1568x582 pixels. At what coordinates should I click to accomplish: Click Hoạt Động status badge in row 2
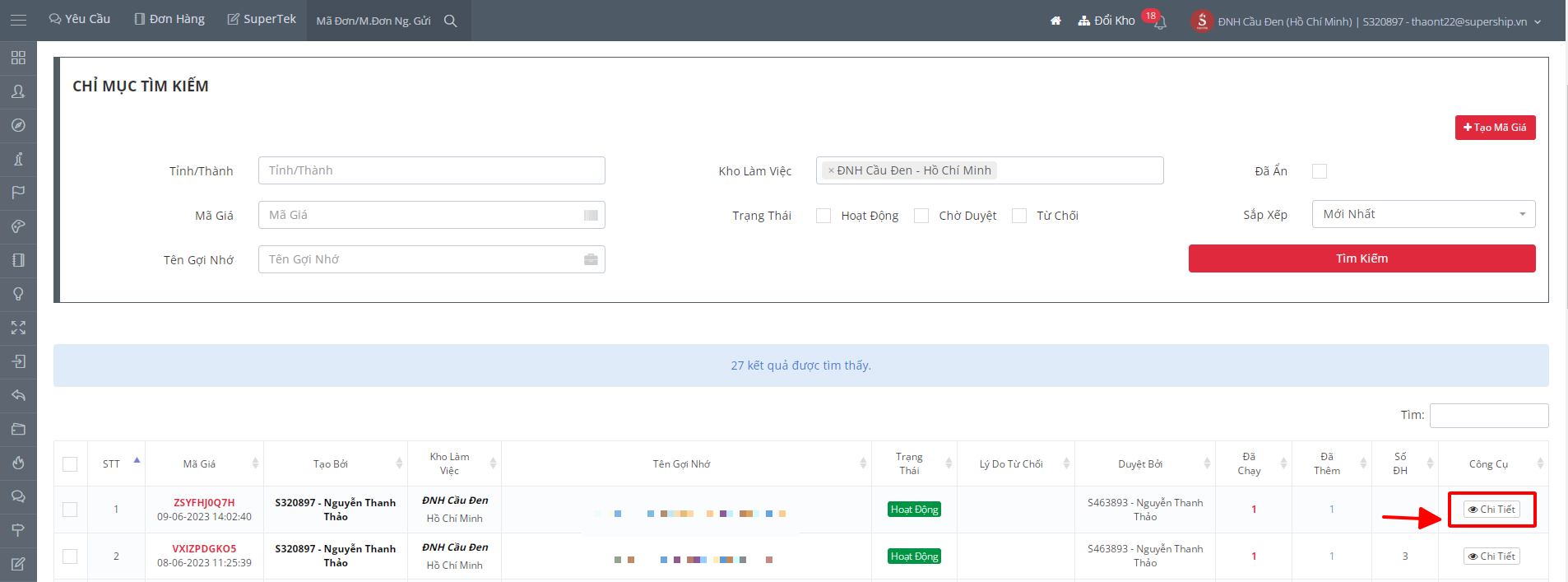tap(914, 556)
